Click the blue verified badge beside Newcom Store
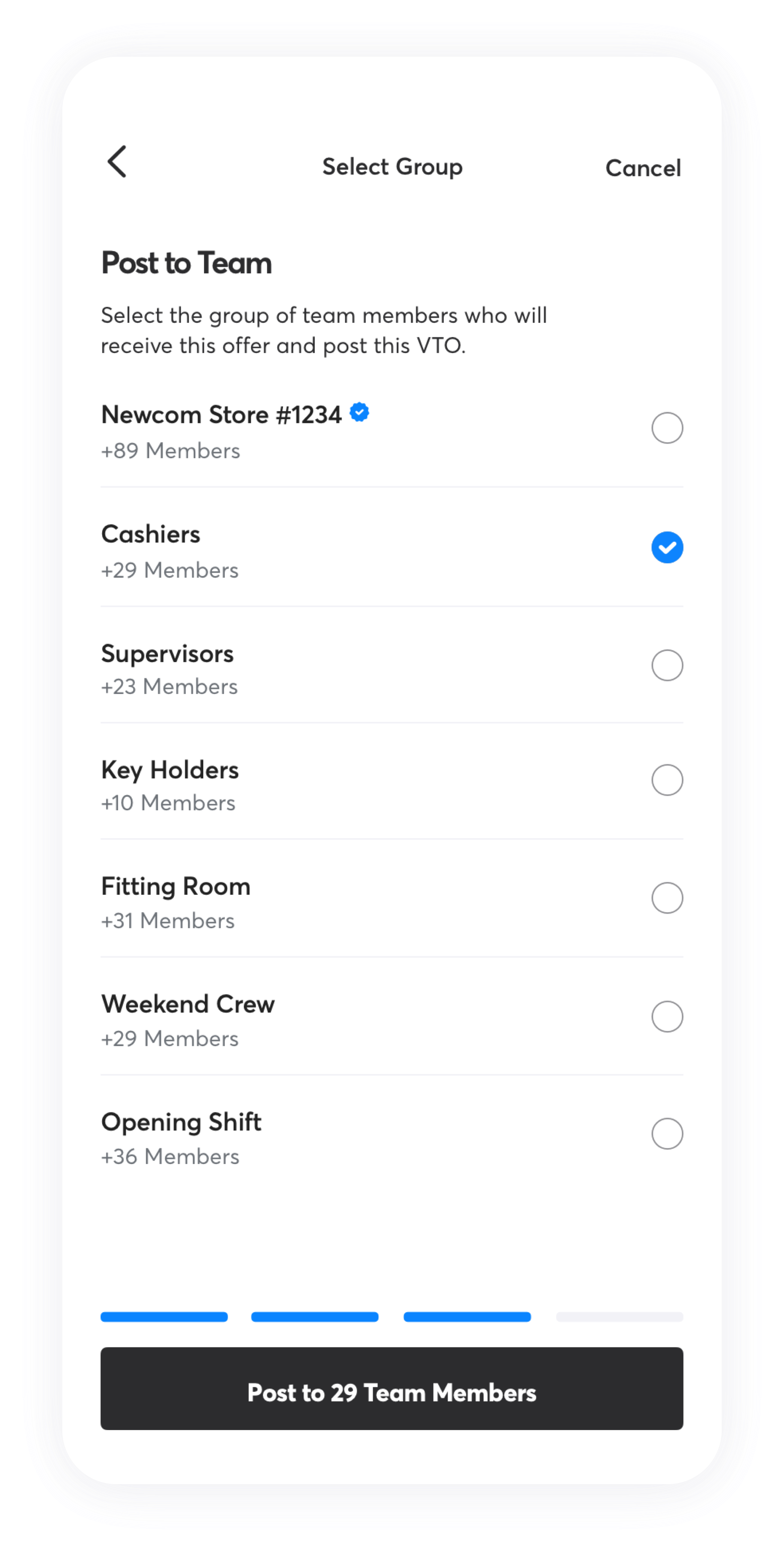 click(x=359, y=413)
